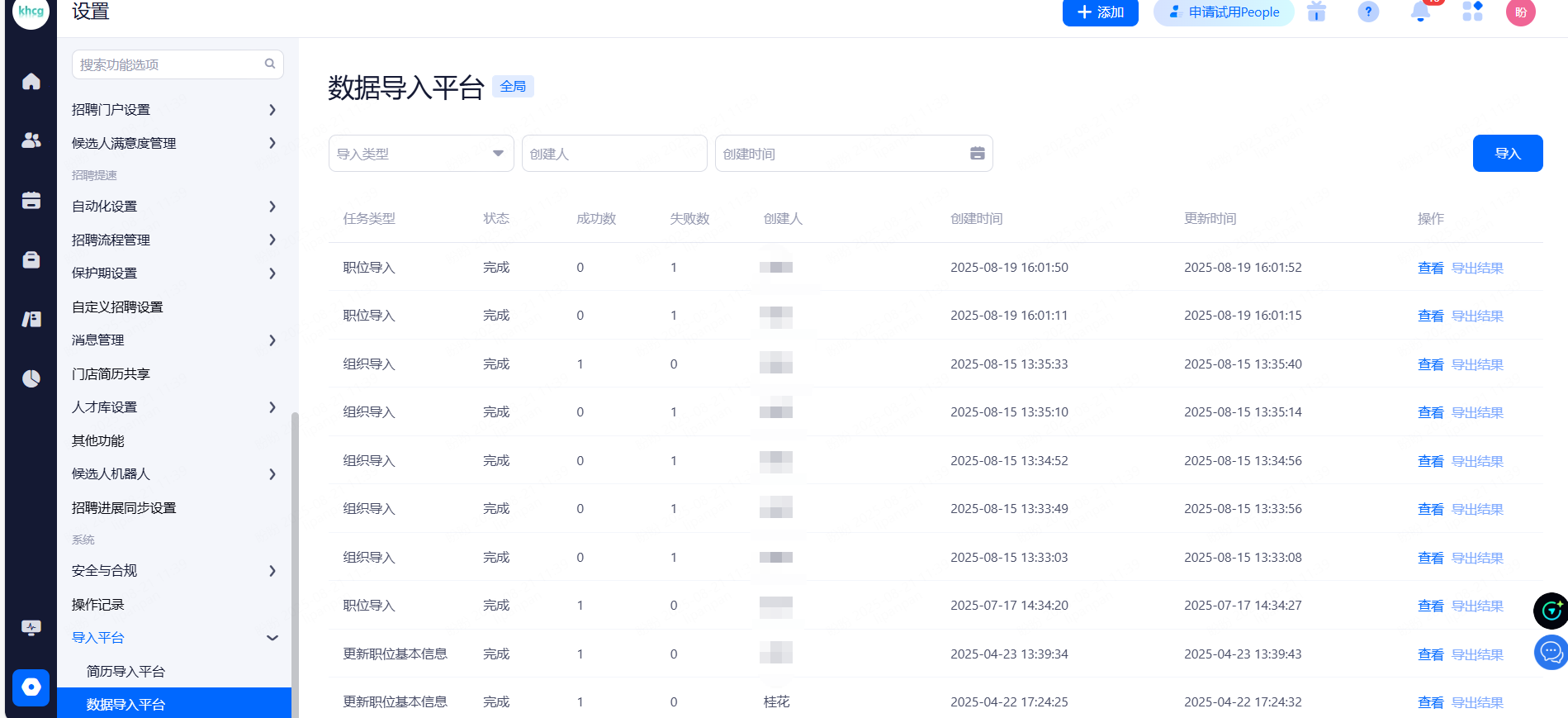Image resolution: width=1568 pixels, height=718 pixels.
Task: Open the 导入类型 dropdown
Action: pyautogui.click(x=421, y=154)
